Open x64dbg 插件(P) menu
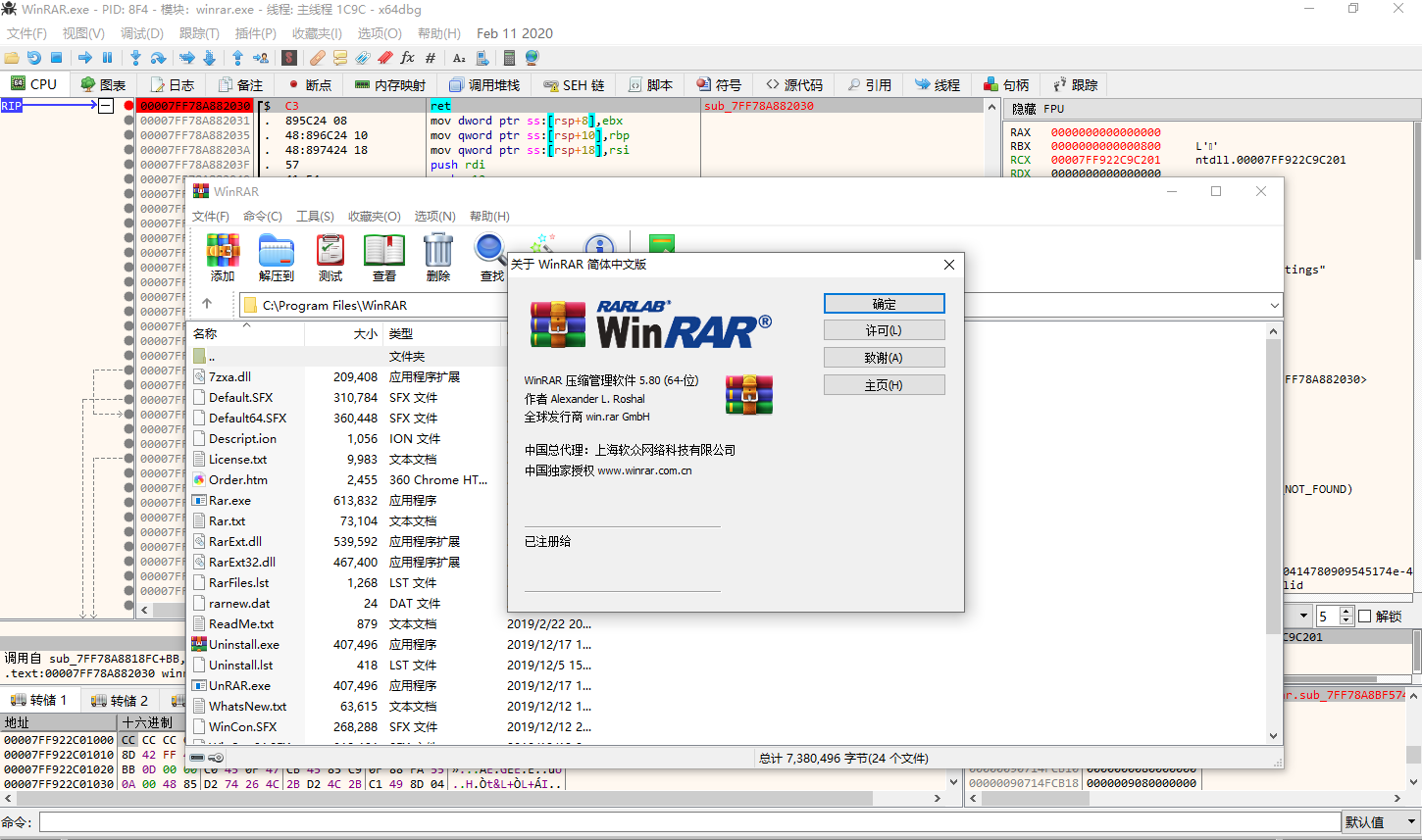Screen dimensions: 1422x840 click(x=255, y=33)
